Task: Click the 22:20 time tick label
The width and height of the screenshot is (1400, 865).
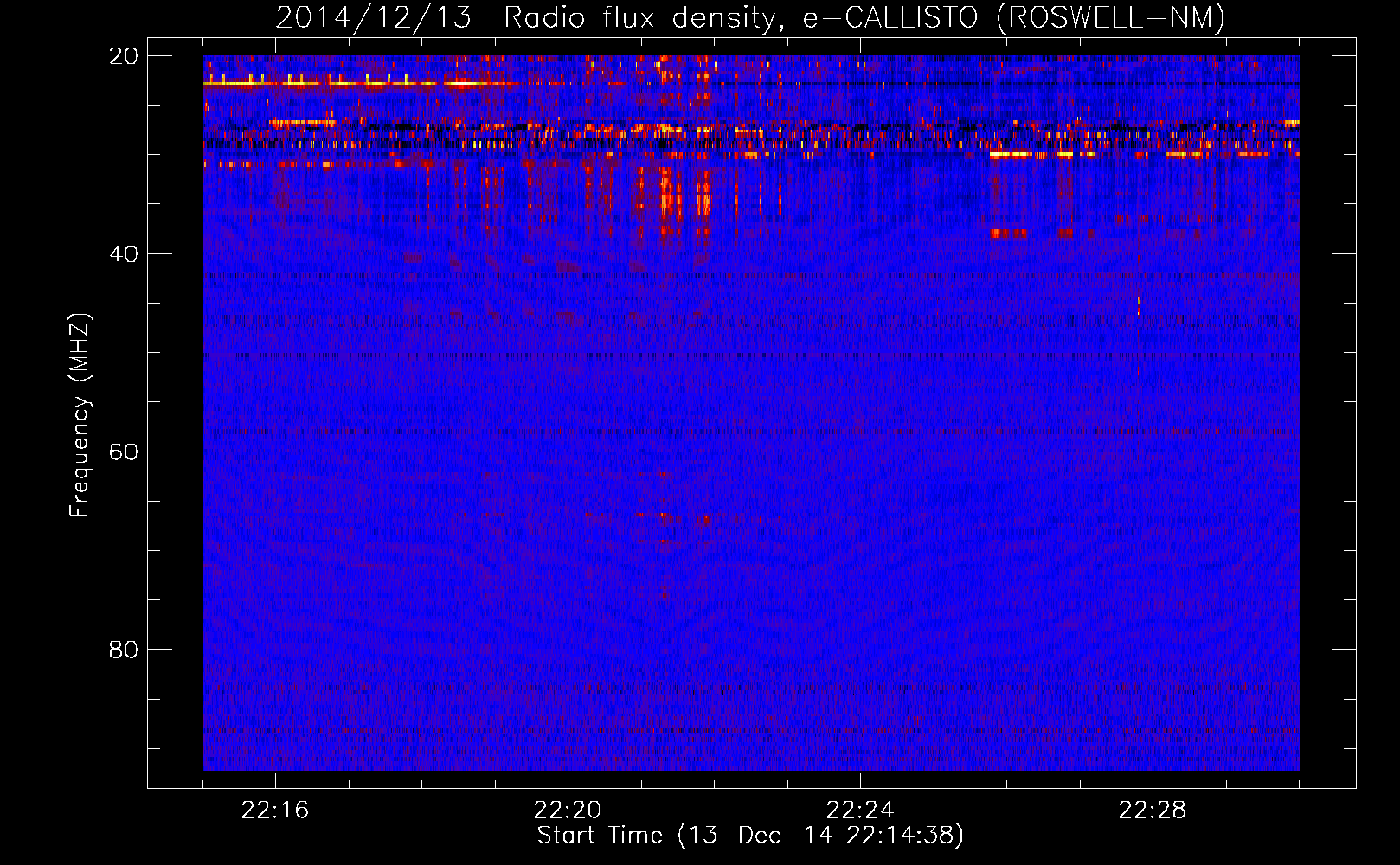Action: pyautogui.click(x=567, y=811)
